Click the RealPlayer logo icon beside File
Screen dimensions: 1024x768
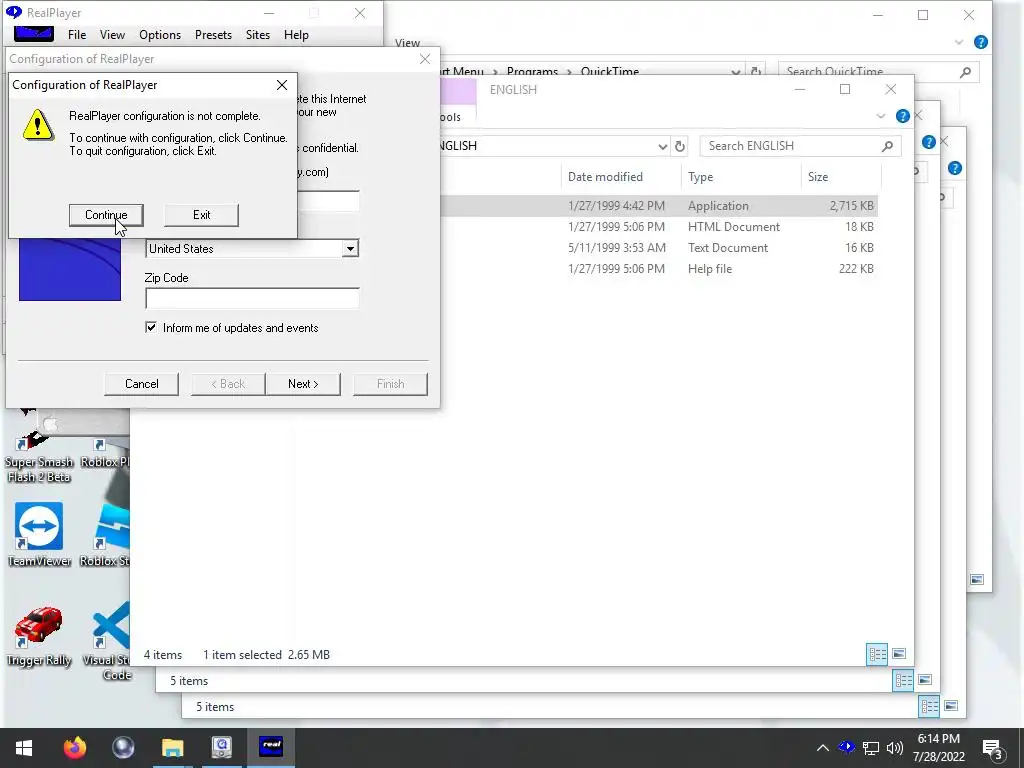pyautogui.click(x=34, y=34)
